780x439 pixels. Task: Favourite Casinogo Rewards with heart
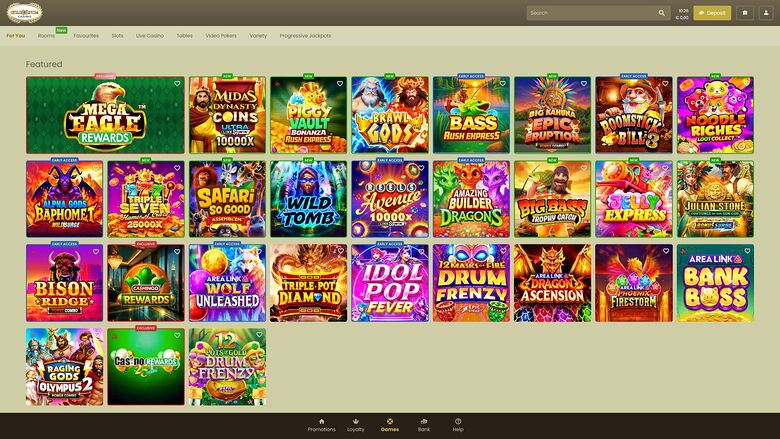pos(177,252)
